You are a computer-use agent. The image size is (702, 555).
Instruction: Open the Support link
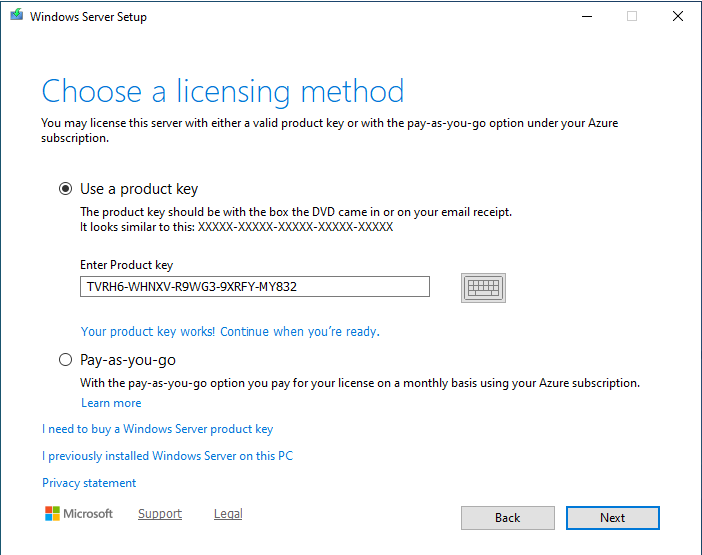pyautogui.click(x=160, y=514)
